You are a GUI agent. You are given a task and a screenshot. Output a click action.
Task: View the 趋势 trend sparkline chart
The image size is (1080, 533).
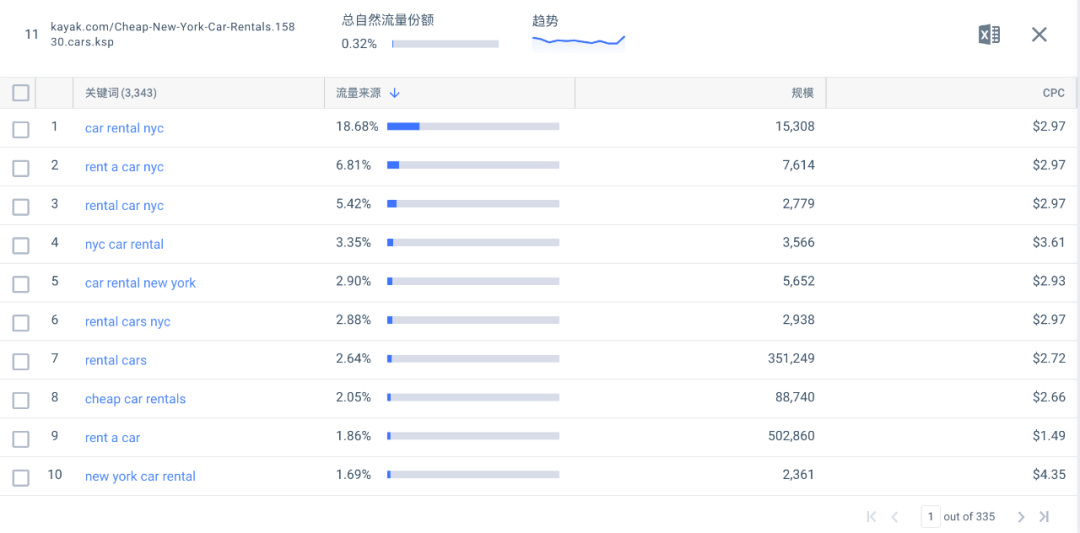tap(578, 41)
